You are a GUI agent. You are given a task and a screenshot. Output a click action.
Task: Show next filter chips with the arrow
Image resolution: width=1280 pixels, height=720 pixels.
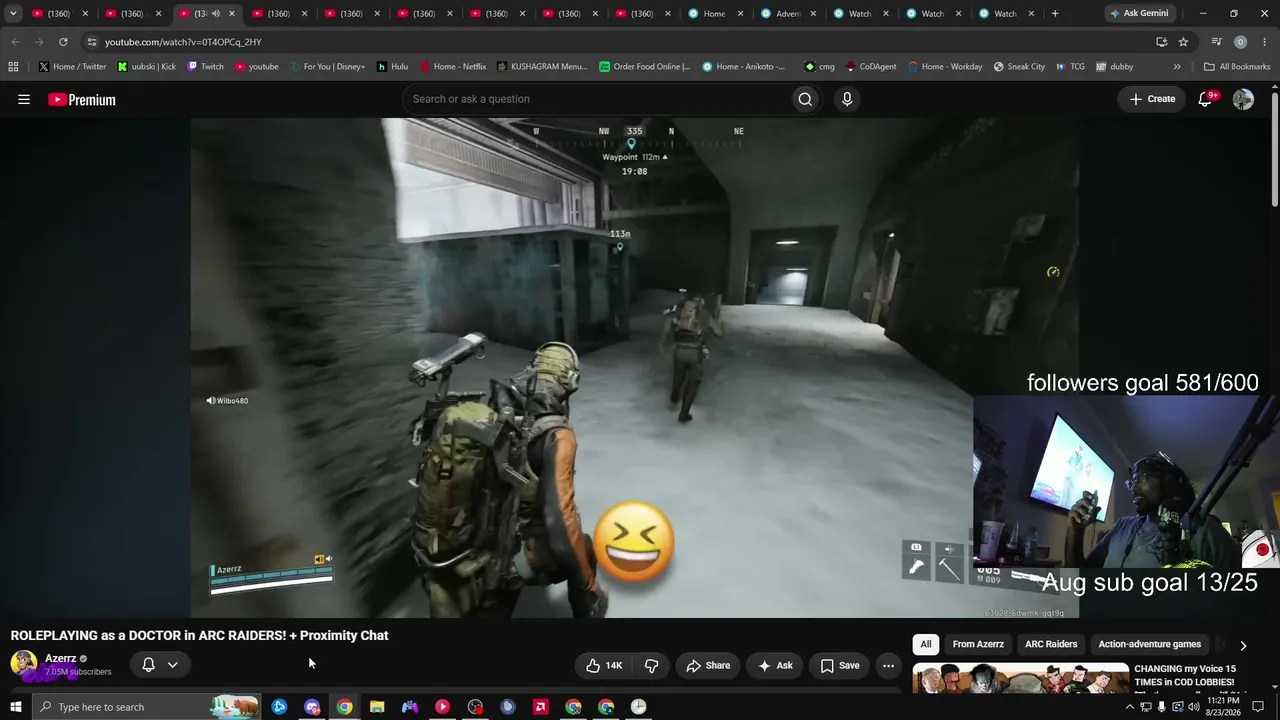tap(1243, 645)
